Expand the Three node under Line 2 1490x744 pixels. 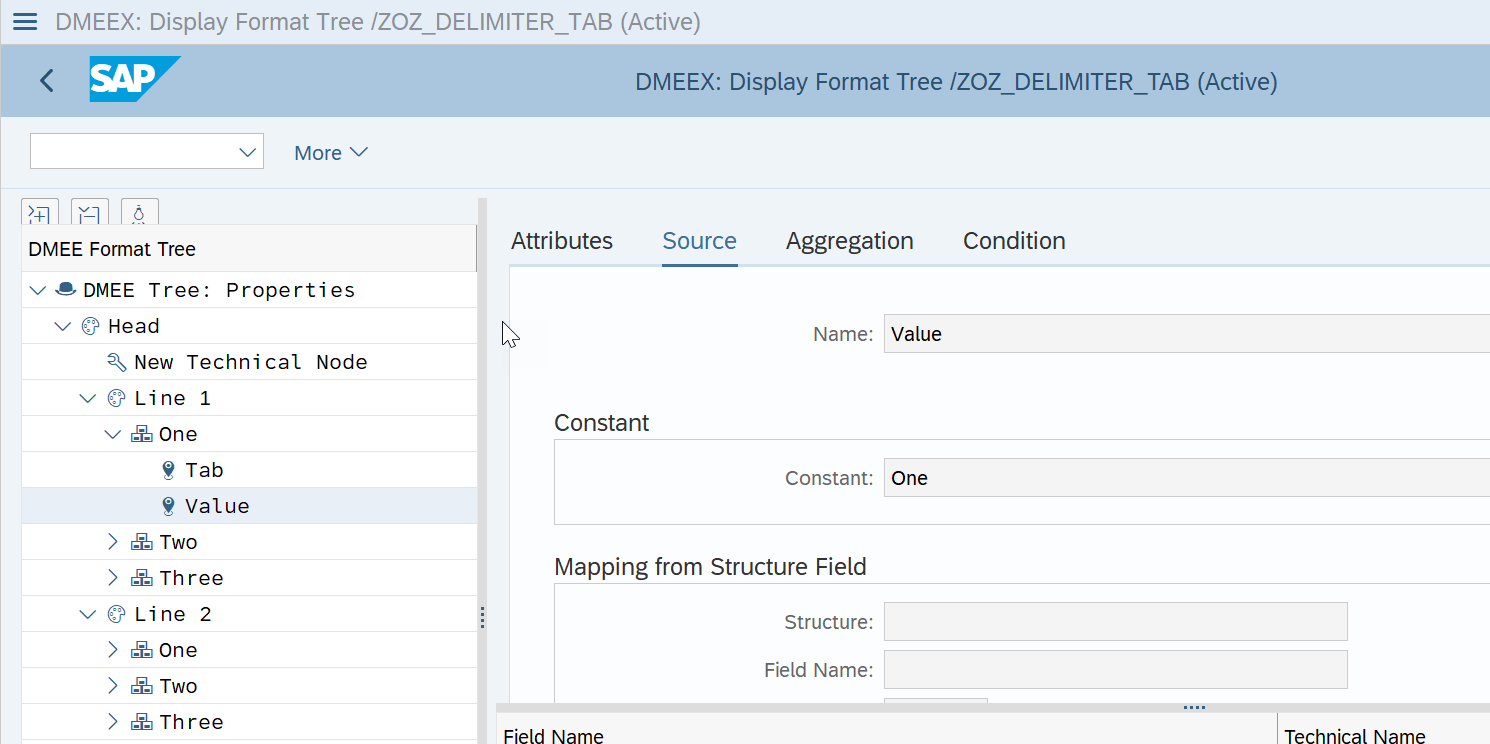point(113,722)
